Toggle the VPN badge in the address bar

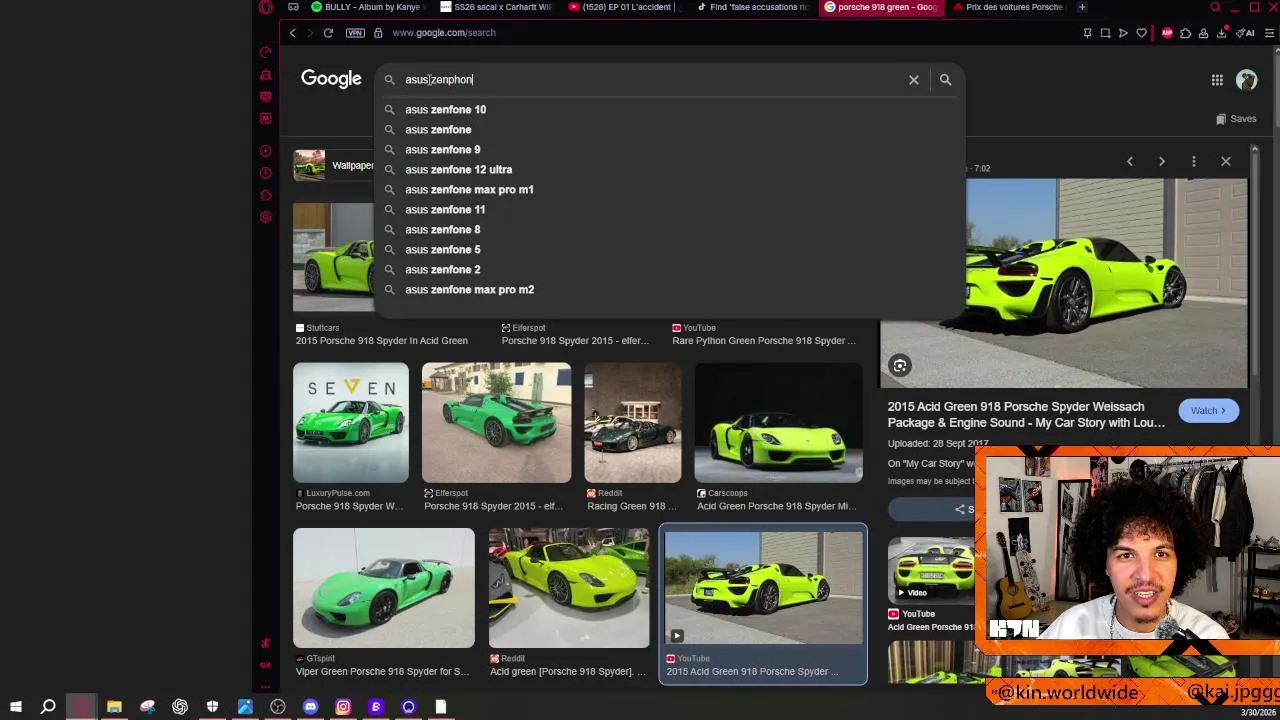[x=355, y=33]
